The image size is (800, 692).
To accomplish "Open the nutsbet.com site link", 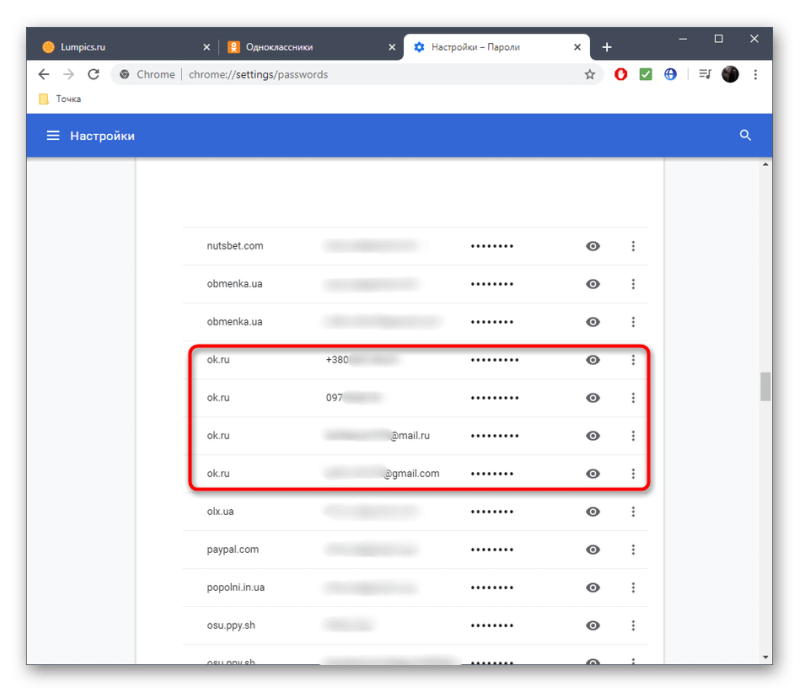I will pyautogui.click(x=235, y=246).
